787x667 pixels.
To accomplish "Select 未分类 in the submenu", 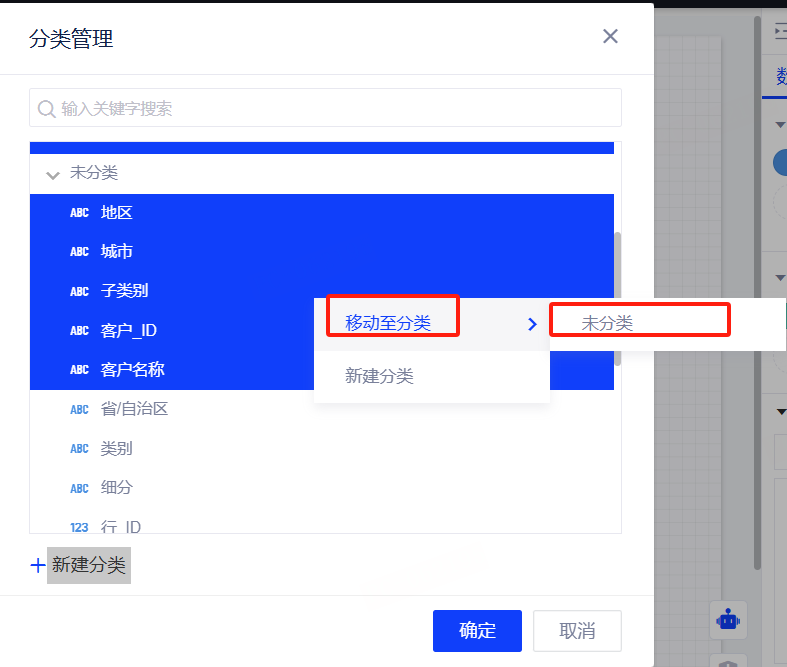I will (608, 323).
